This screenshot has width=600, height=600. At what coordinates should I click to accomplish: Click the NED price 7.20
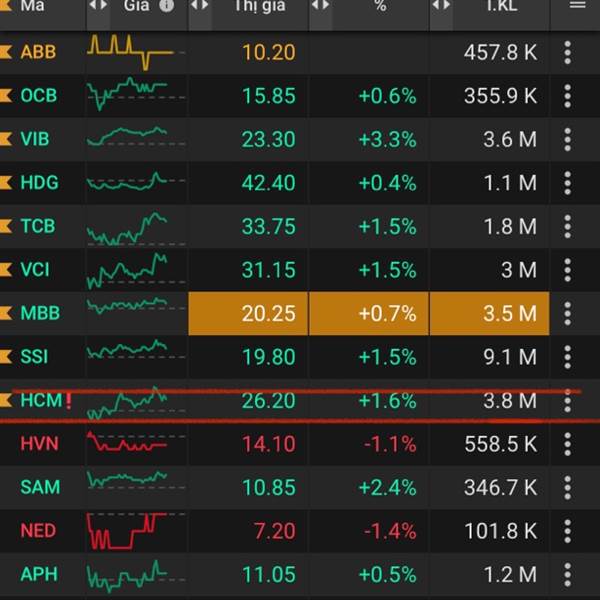275,532
